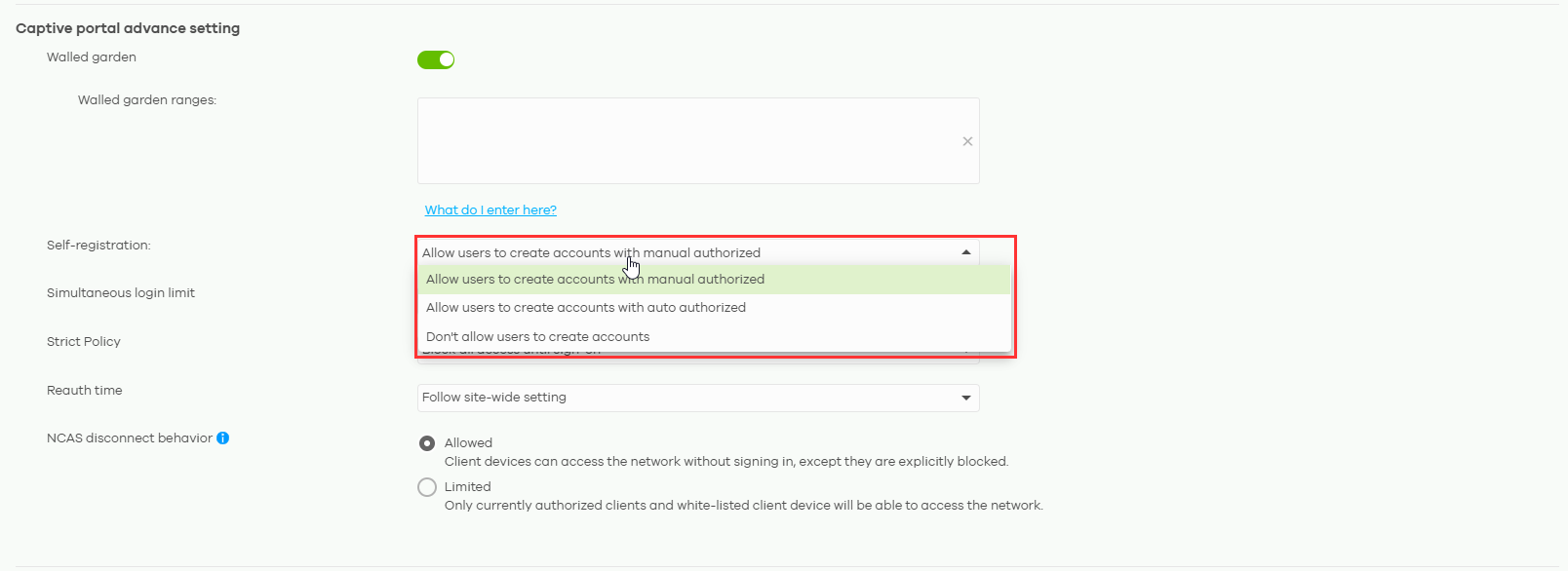Pick Don't allow users to create accounts
Image resolution: width=1568 pixels, height=571 pixels.
[537, 337]
